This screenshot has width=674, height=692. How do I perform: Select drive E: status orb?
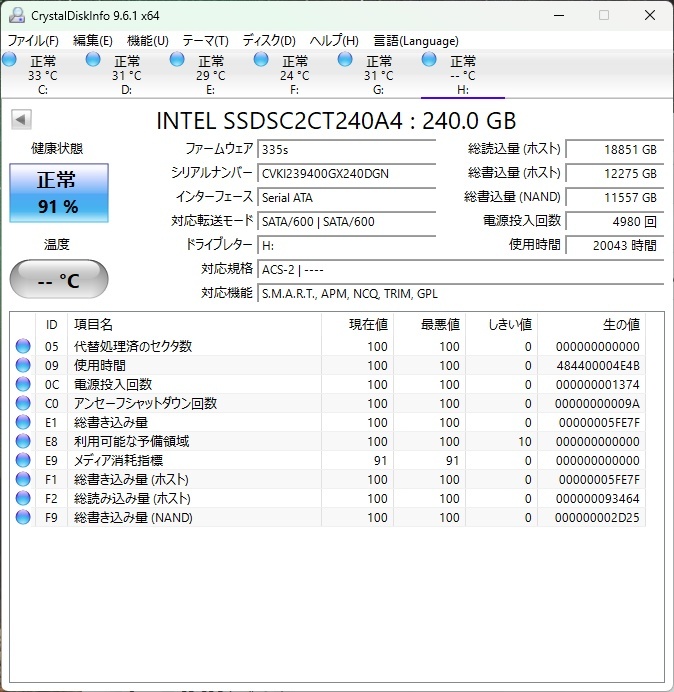click(177, 60)
